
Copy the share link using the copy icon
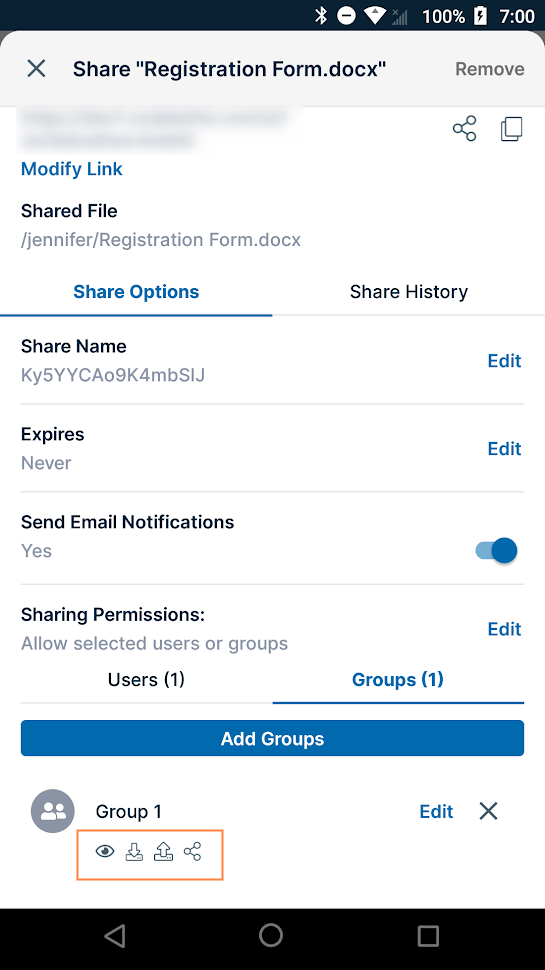[512, 129]
